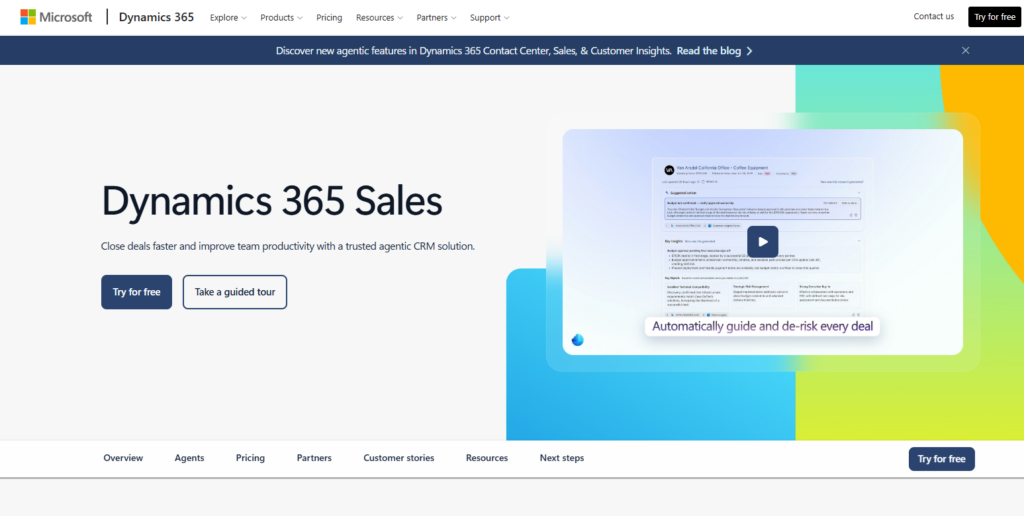Play the product demo video
The image size is (1024, 516).
point(762,242)
